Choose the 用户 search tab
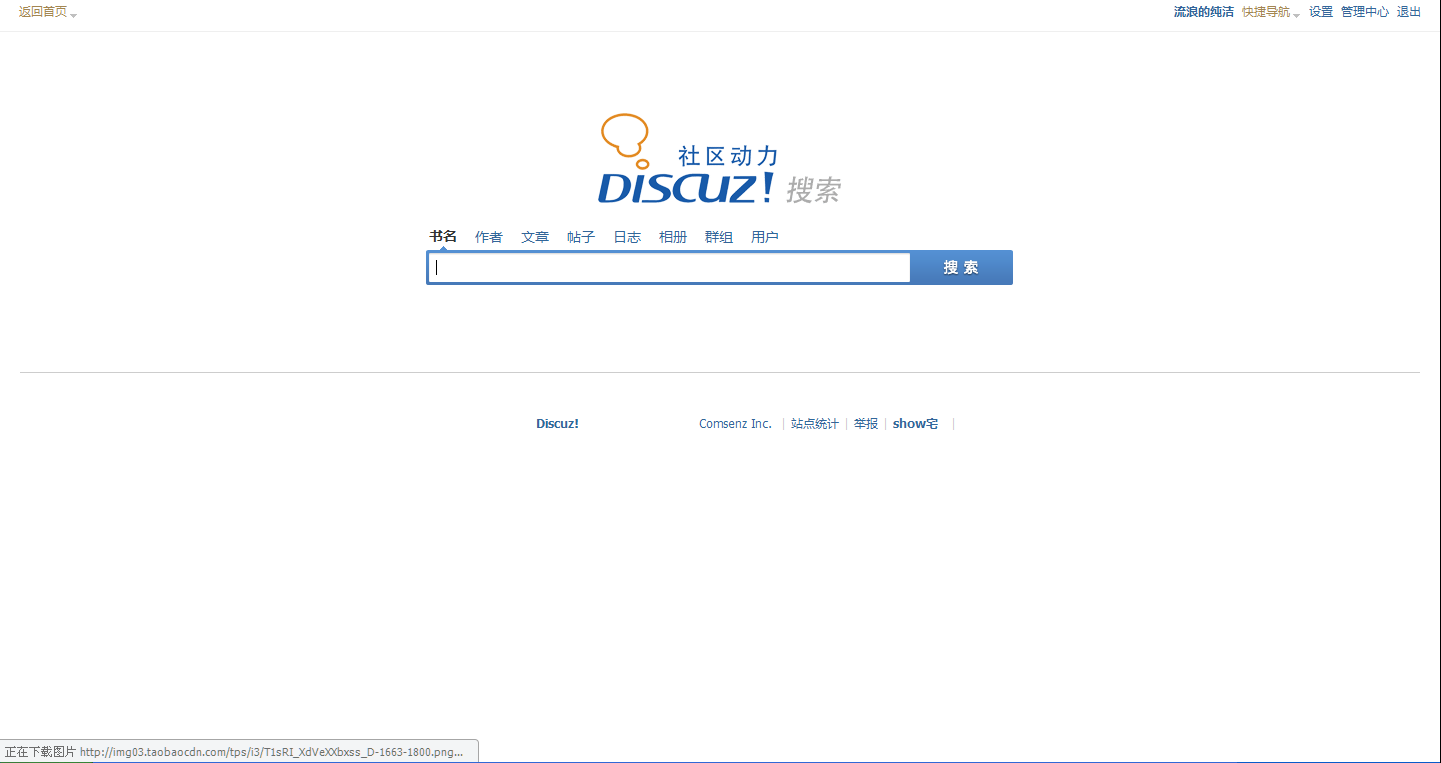The image size is (1441, 763). [765, 237]
